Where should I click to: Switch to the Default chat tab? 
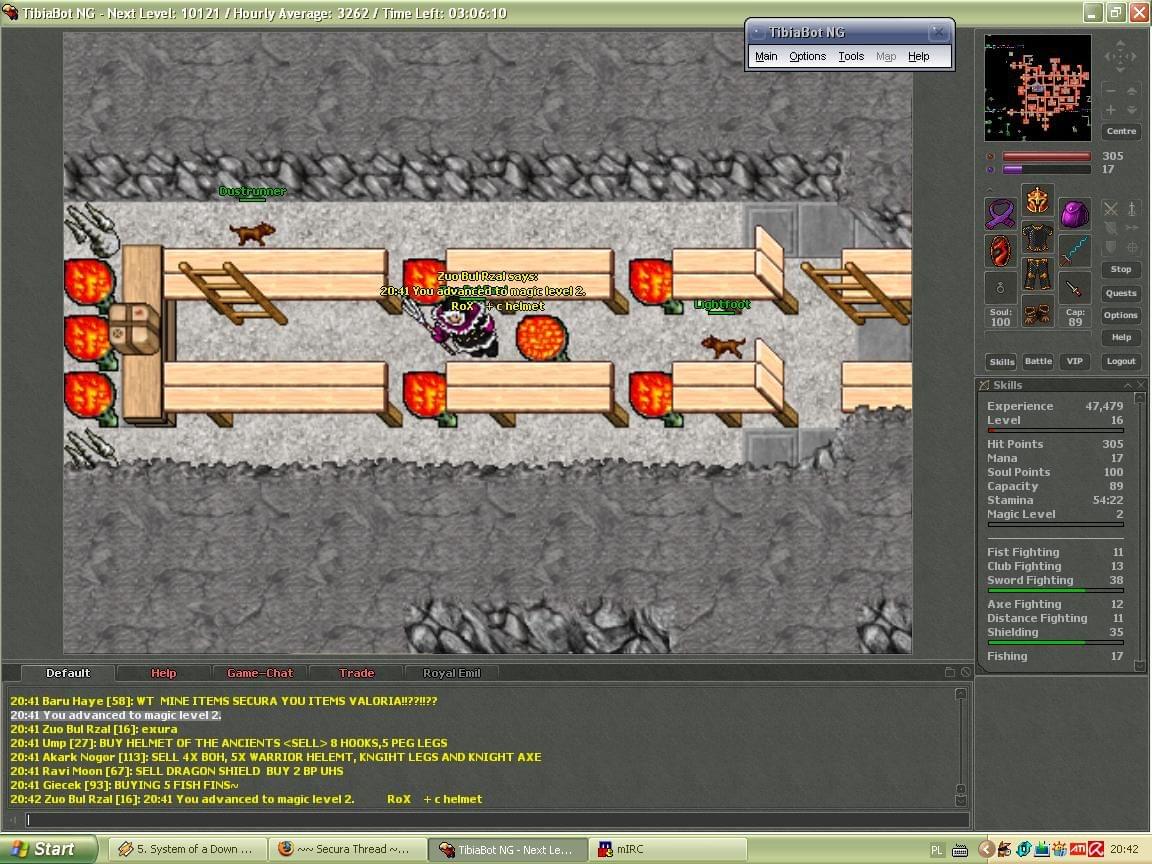(x=68, y=673)
